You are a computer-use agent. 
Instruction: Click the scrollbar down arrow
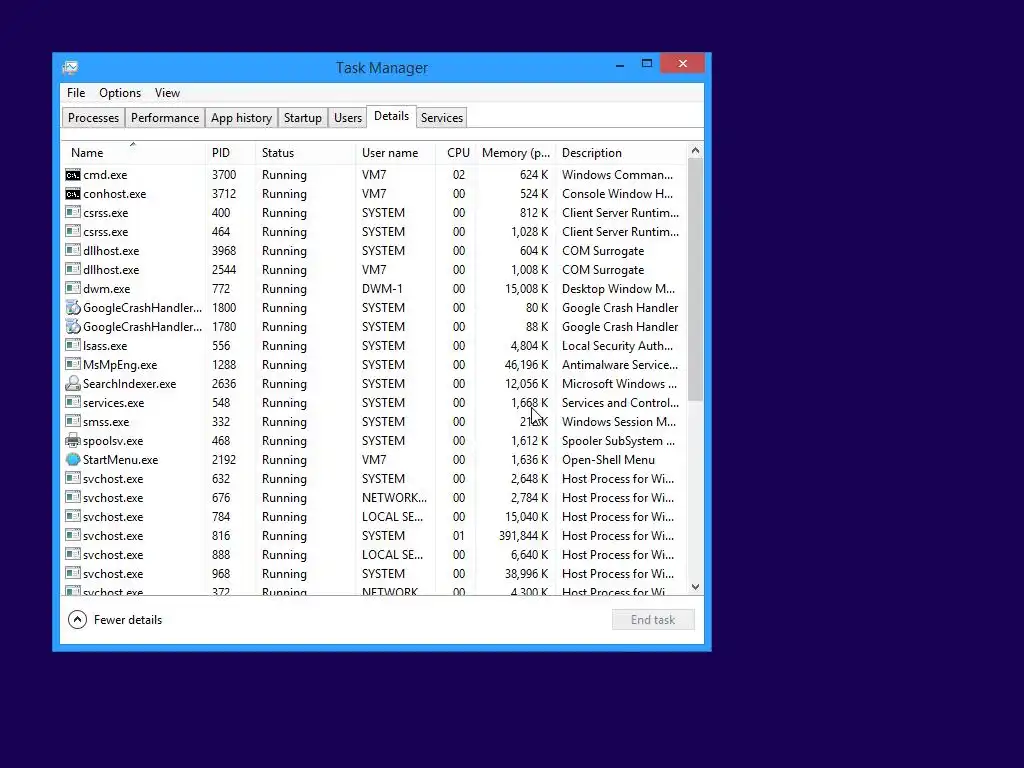[x=696, y=587]
